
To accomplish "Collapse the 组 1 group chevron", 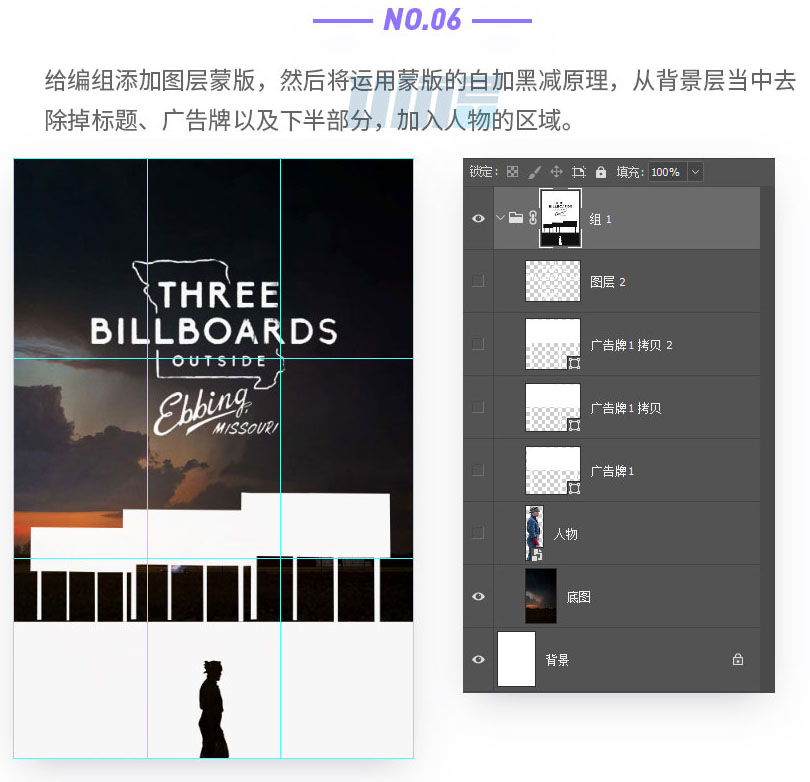I will click(500, 218).
